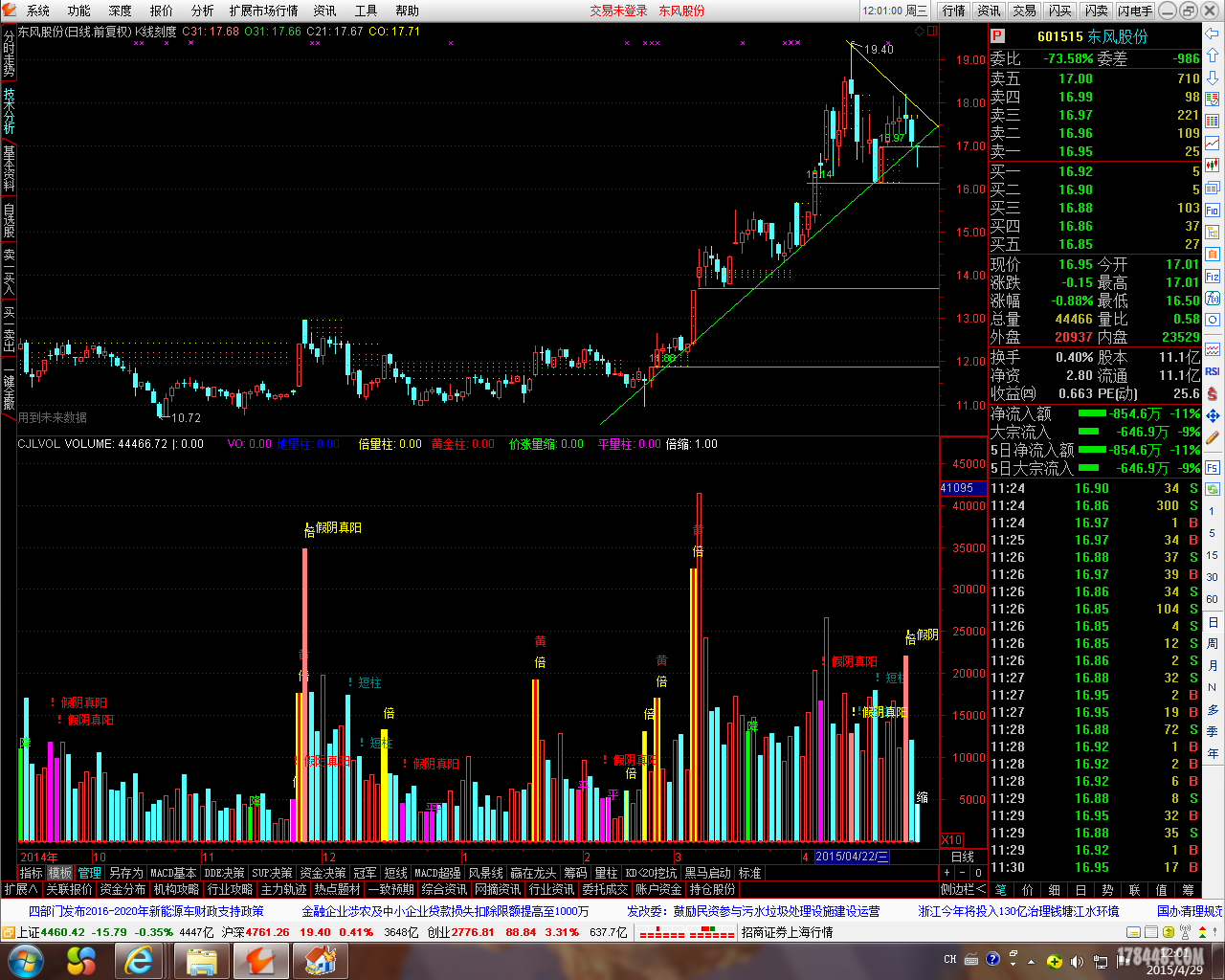Open Internet Explorer from taskbar
The image size is (1225, 980).
click(x=139, y=960)
